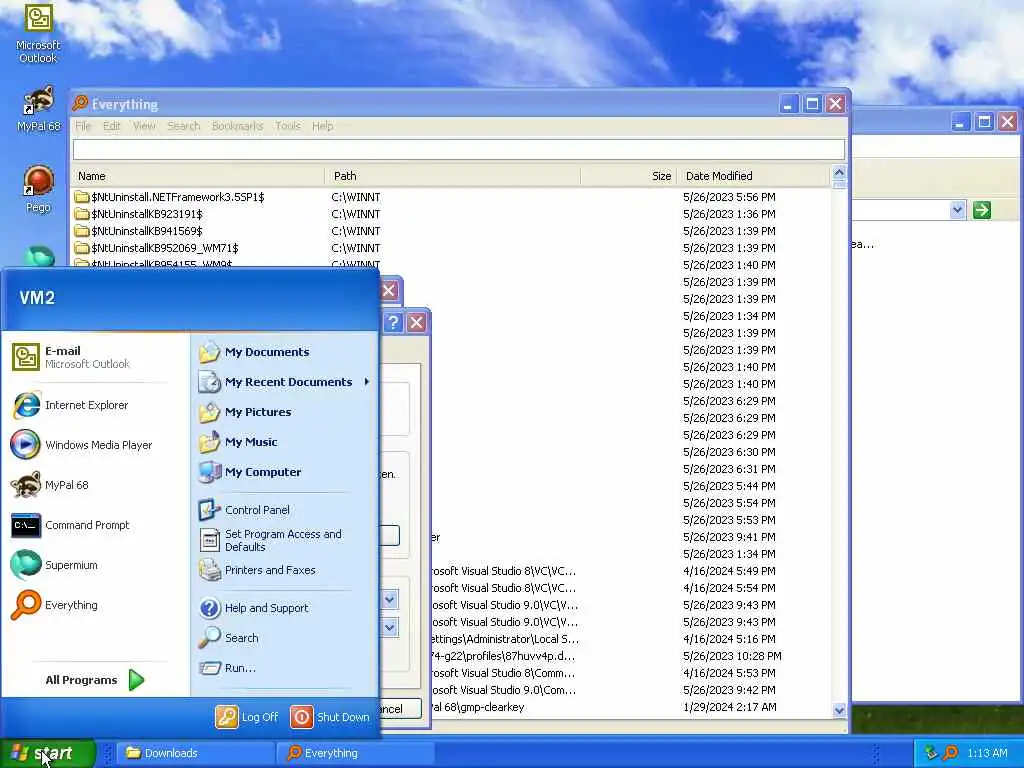Viewport: 1024px width, 768px height.
Task: Open My Computer
Action: 285,472
